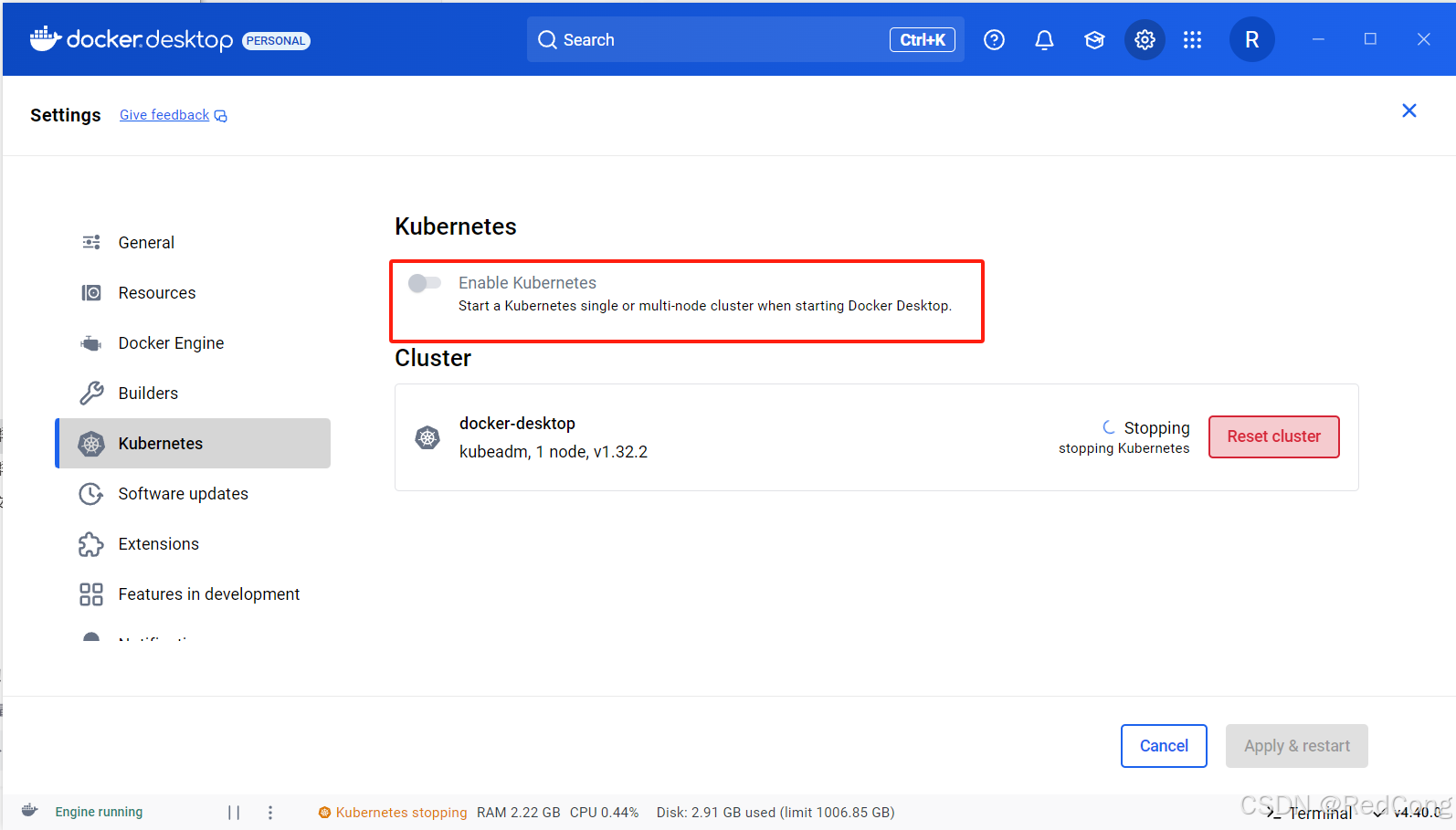Click the settings gear icon
1456x830 pixels.
1145,40
